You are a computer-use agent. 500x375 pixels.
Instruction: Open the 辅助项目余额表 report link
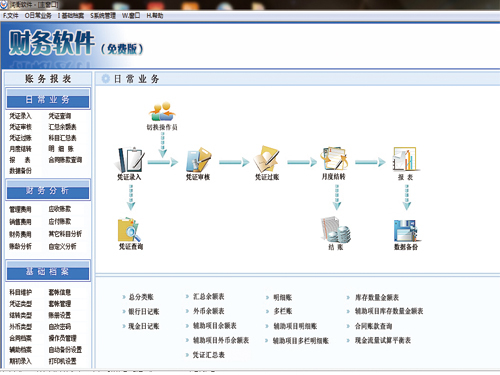pyautogui.click(x=215, y=326)
